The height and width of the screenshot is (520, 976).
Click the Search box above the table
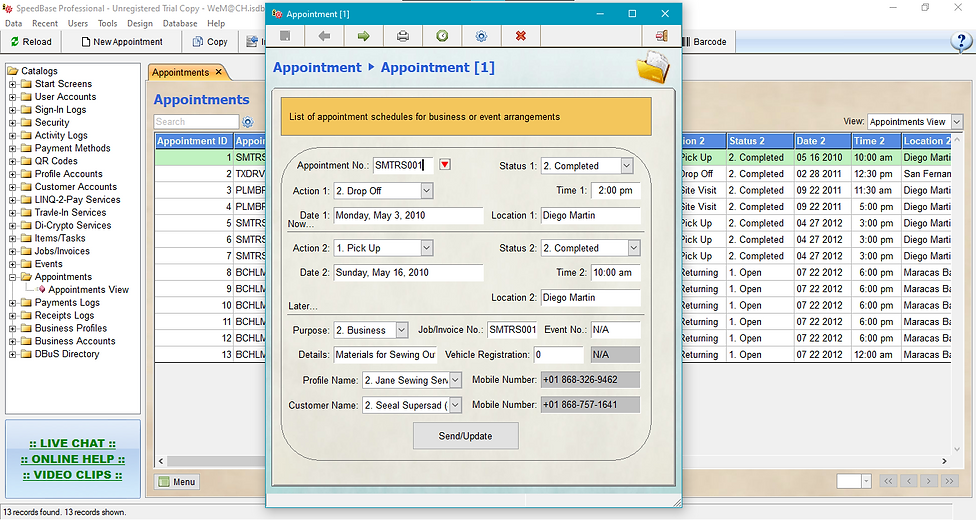pos(196,121)
